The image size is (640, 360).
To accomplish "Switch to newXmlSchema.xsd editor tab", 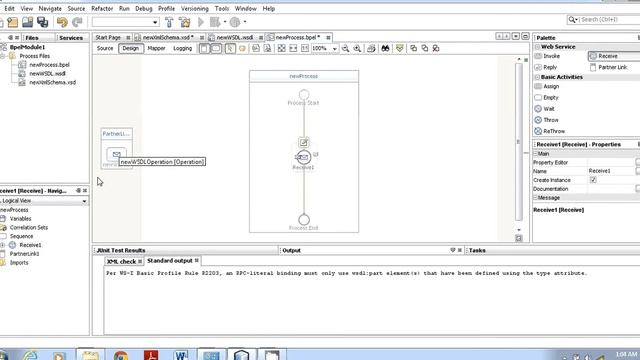I will coord(168,38).
